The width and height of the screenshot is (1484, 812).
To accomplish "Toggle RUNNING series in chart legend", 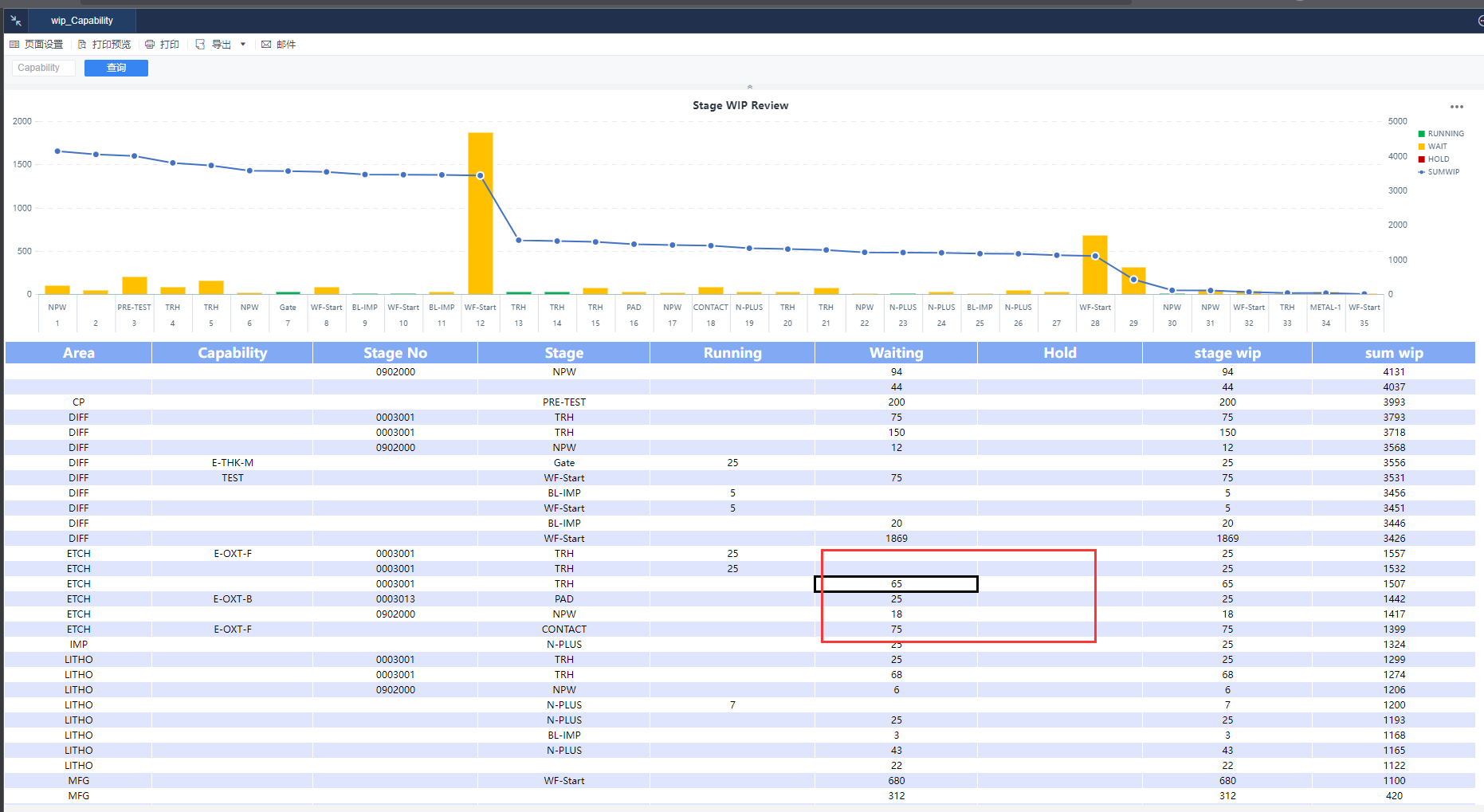I will click(x=1441, y=134).
